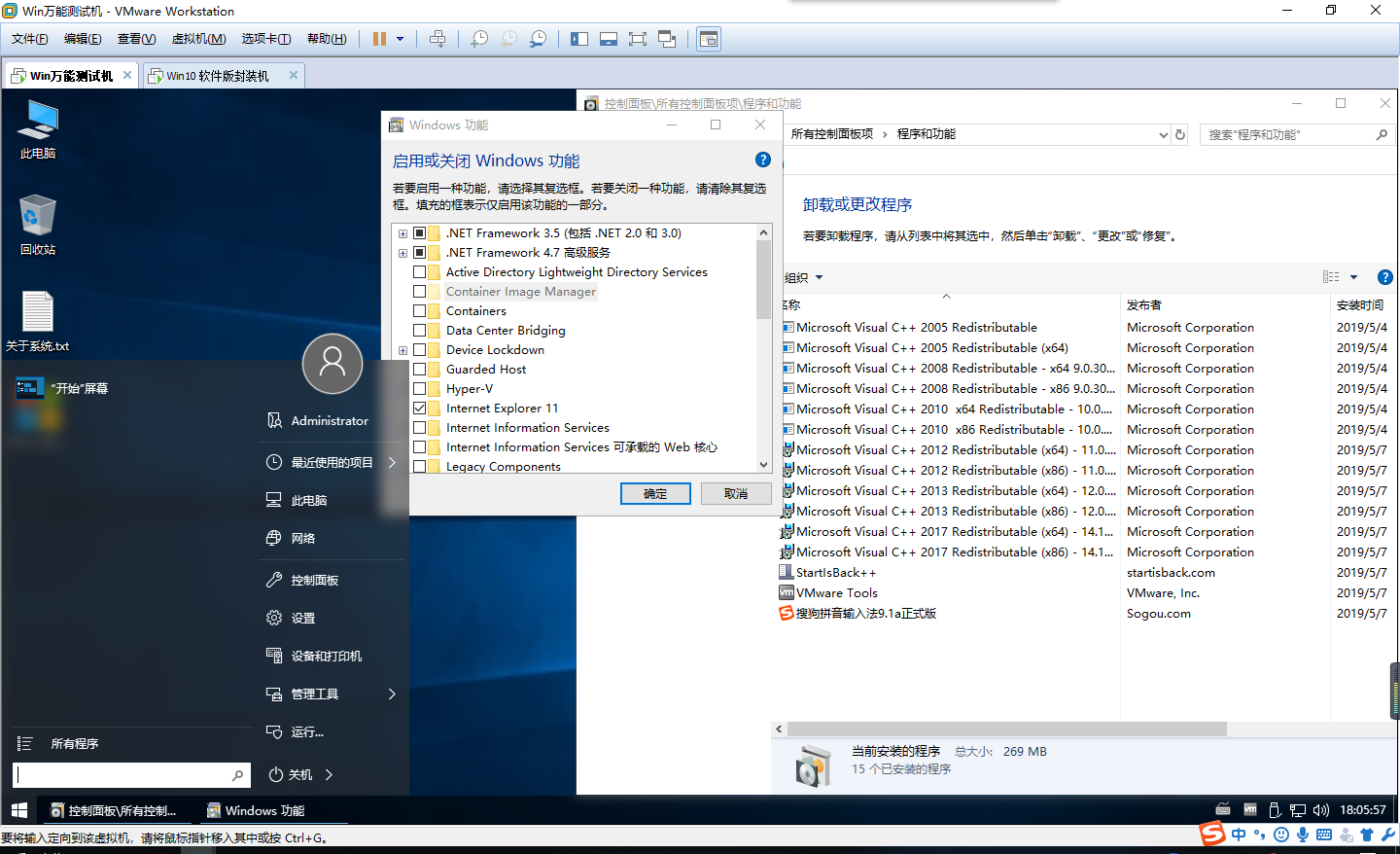Image resolution: width=1400 pixels, height=854 pixels.
Task: Click the start menu search box
Action: pyautogui.click(x=131, y=775)
